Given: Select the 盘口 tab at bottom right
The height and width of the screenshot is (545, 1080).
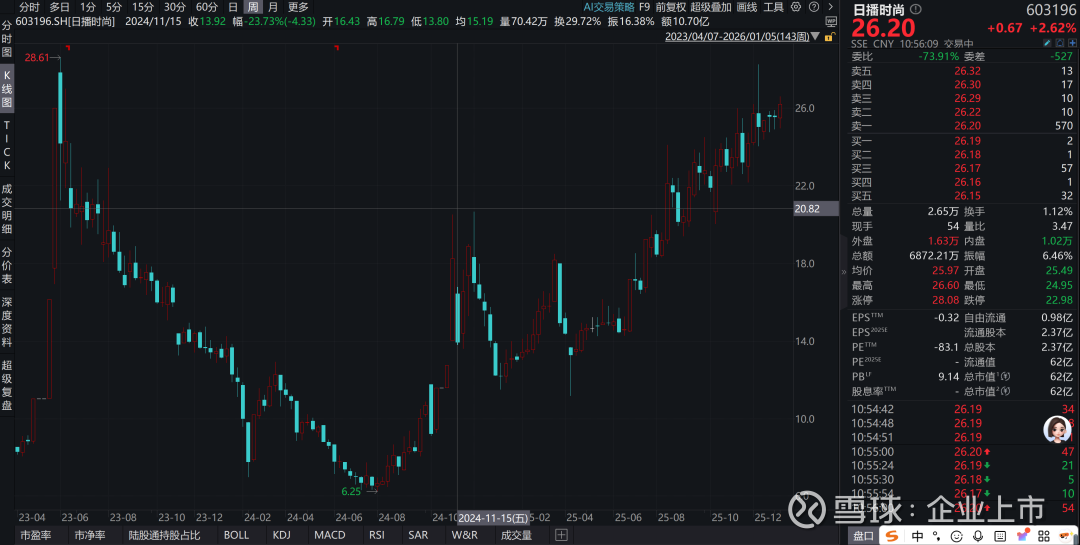Looking at the screenshot, I should tap(863, 535).
